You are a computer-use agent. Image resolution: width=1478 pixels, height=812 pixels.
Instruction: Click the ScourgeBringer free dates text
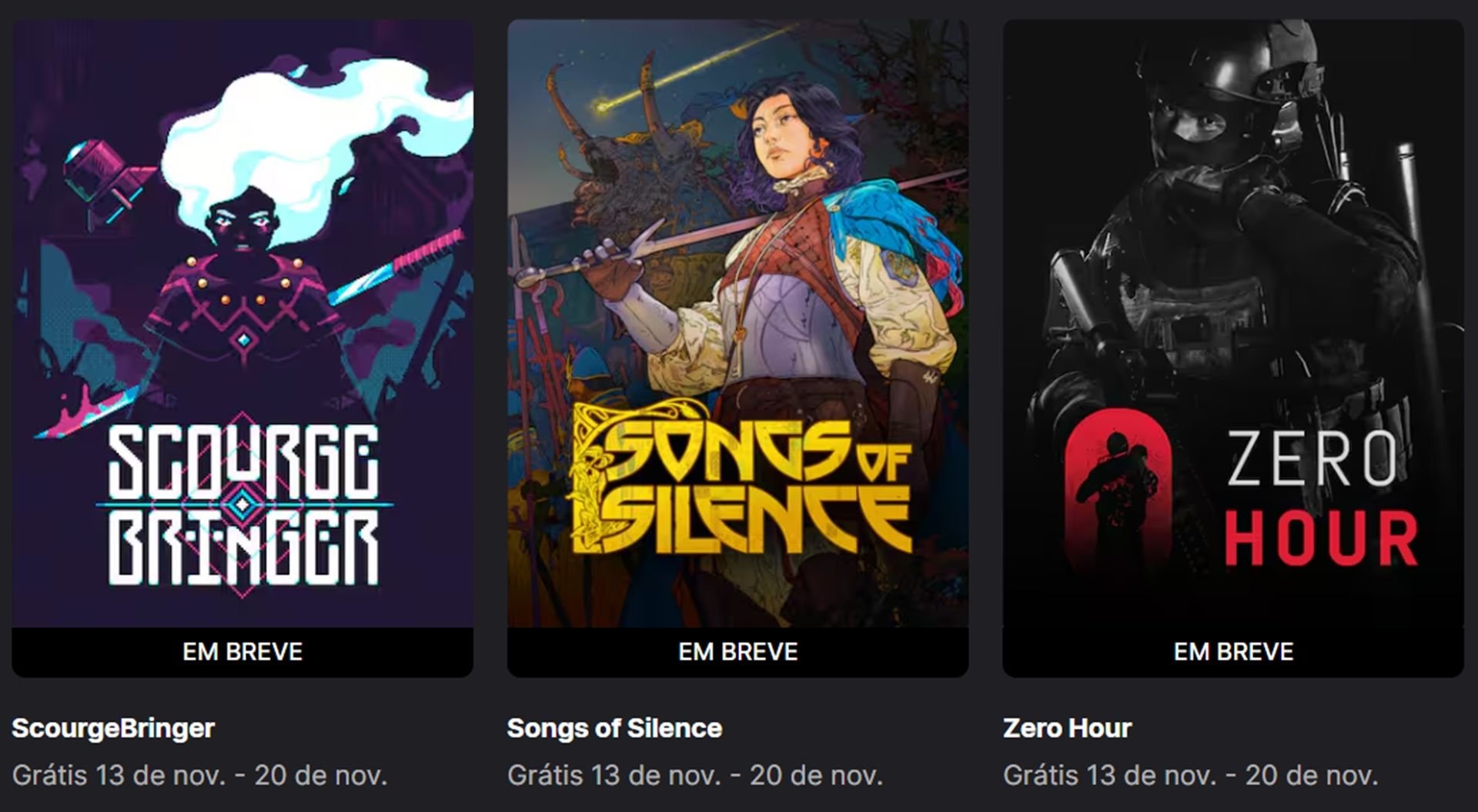tap(199, 775)
